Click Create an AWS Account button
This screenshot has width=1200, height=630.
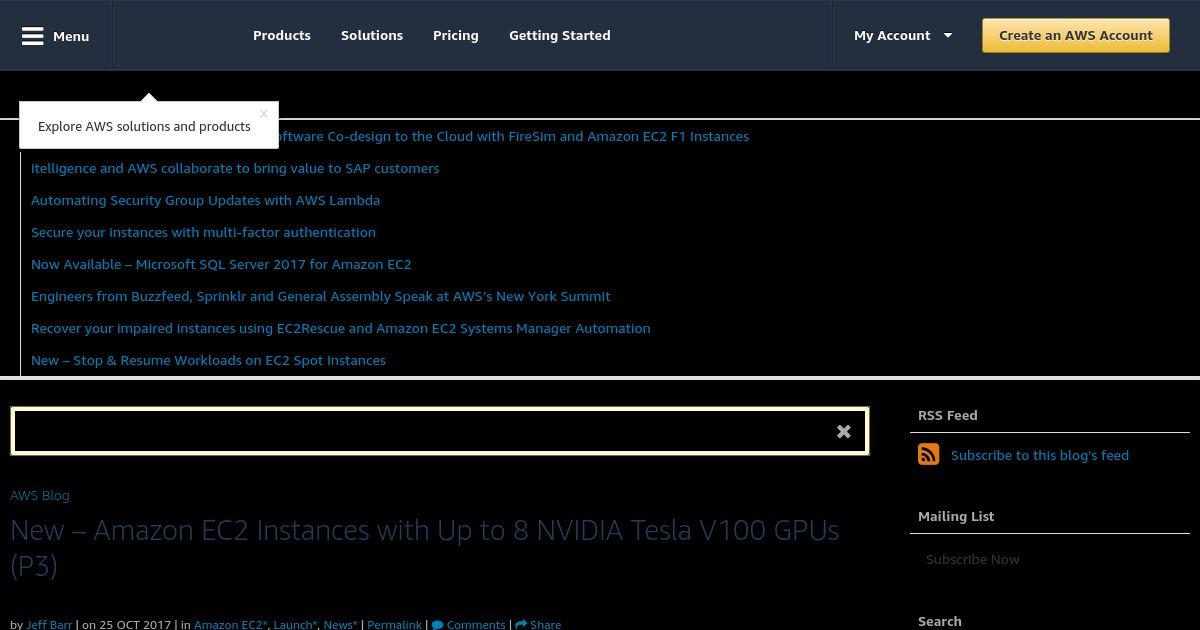click(1076, 35)
